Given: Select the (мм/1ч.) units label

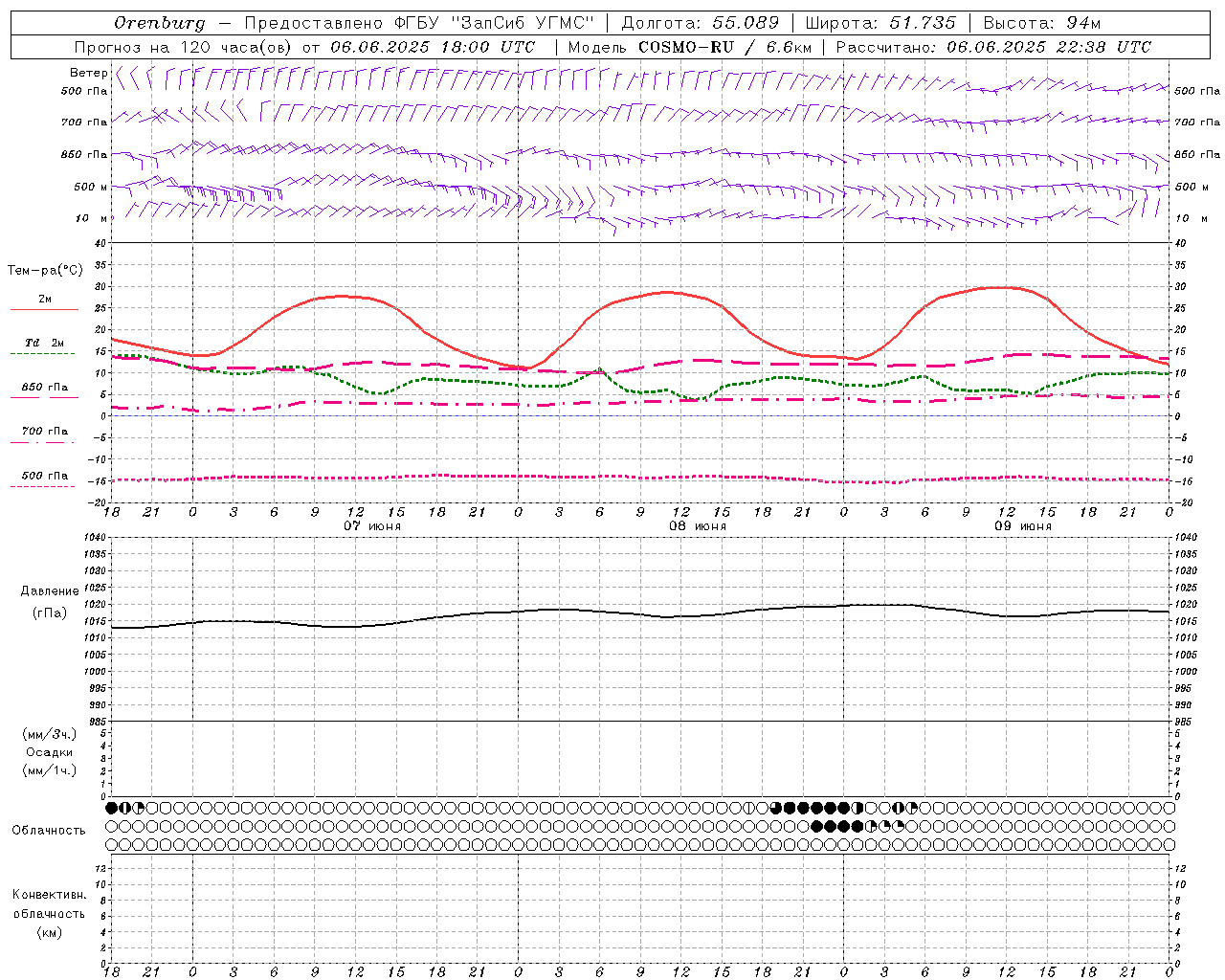Looking at the screenshot, I should 50,770.
